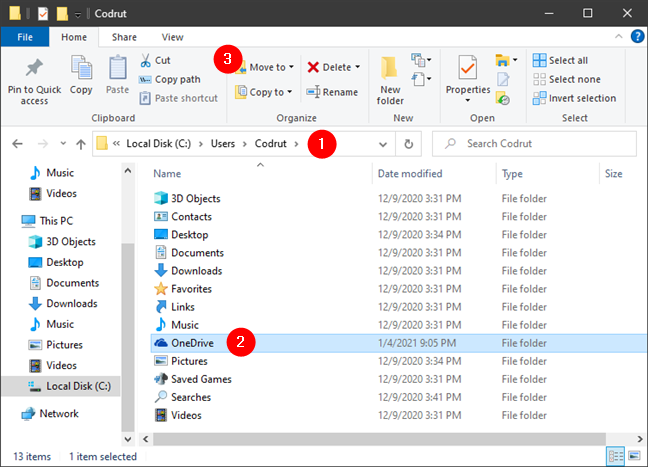Screen dimensions: 648x467
Task: Click the History icon in Open group
Action: pos(503,98)
